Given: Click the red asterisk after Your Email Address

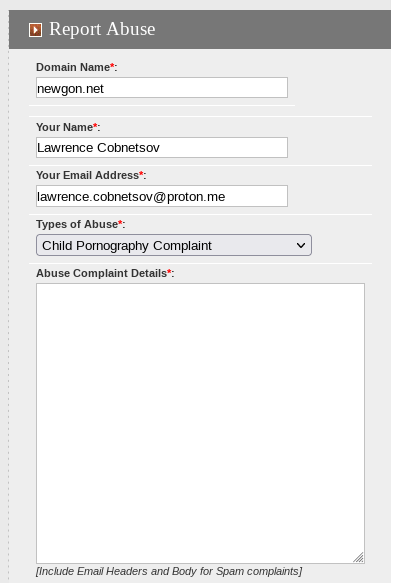Looking at the screenshot, I should pyautogui.click(x=141, y=173).
